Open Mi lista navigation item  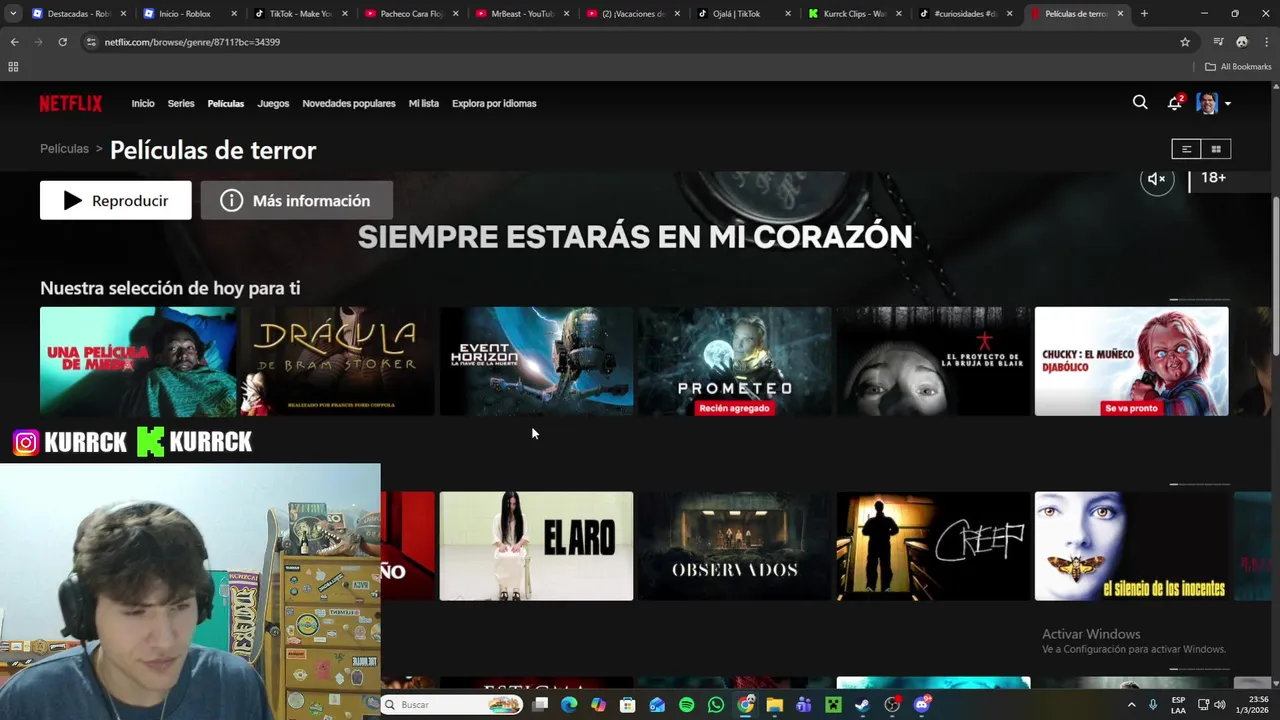tap(424, 103)
